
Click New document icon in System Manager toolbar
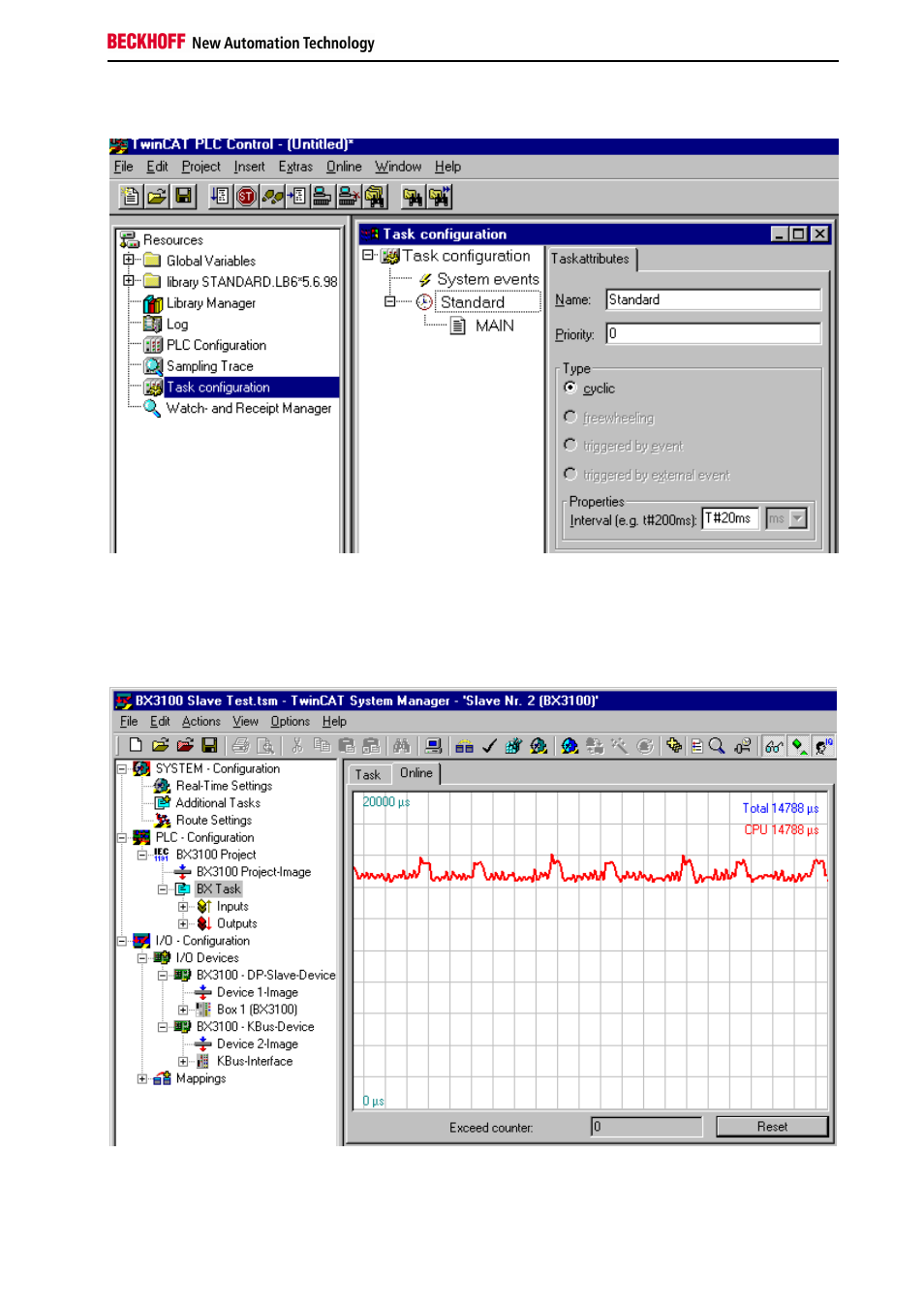[136, 745]
